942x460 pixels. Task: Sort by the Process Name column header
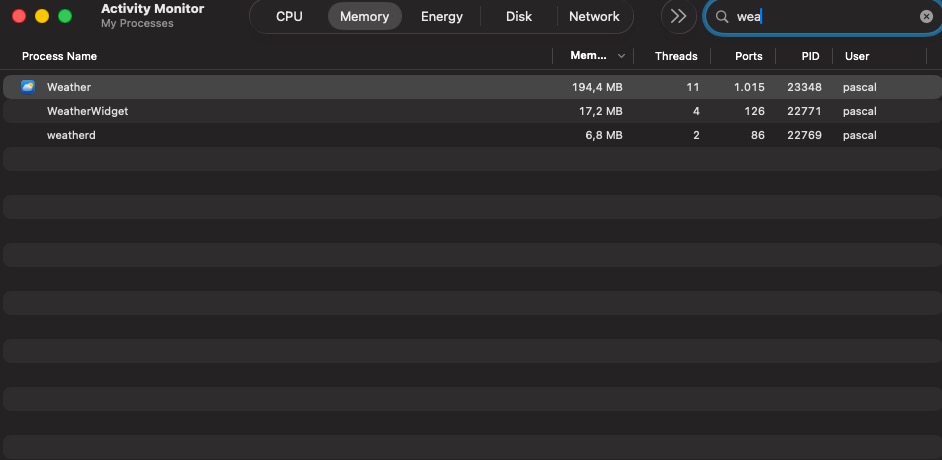coord(59,56)
